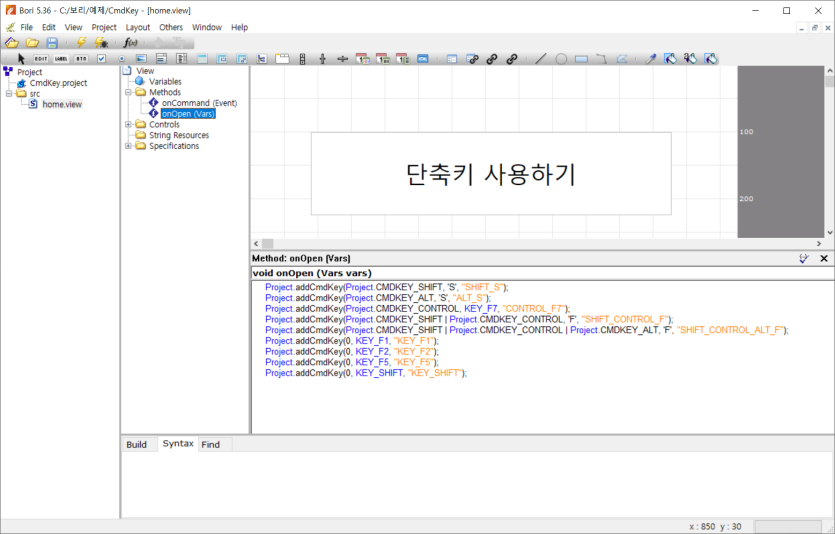Open the File menu
The width and height of the screenshot is (835, 534).
pos(27,27)
